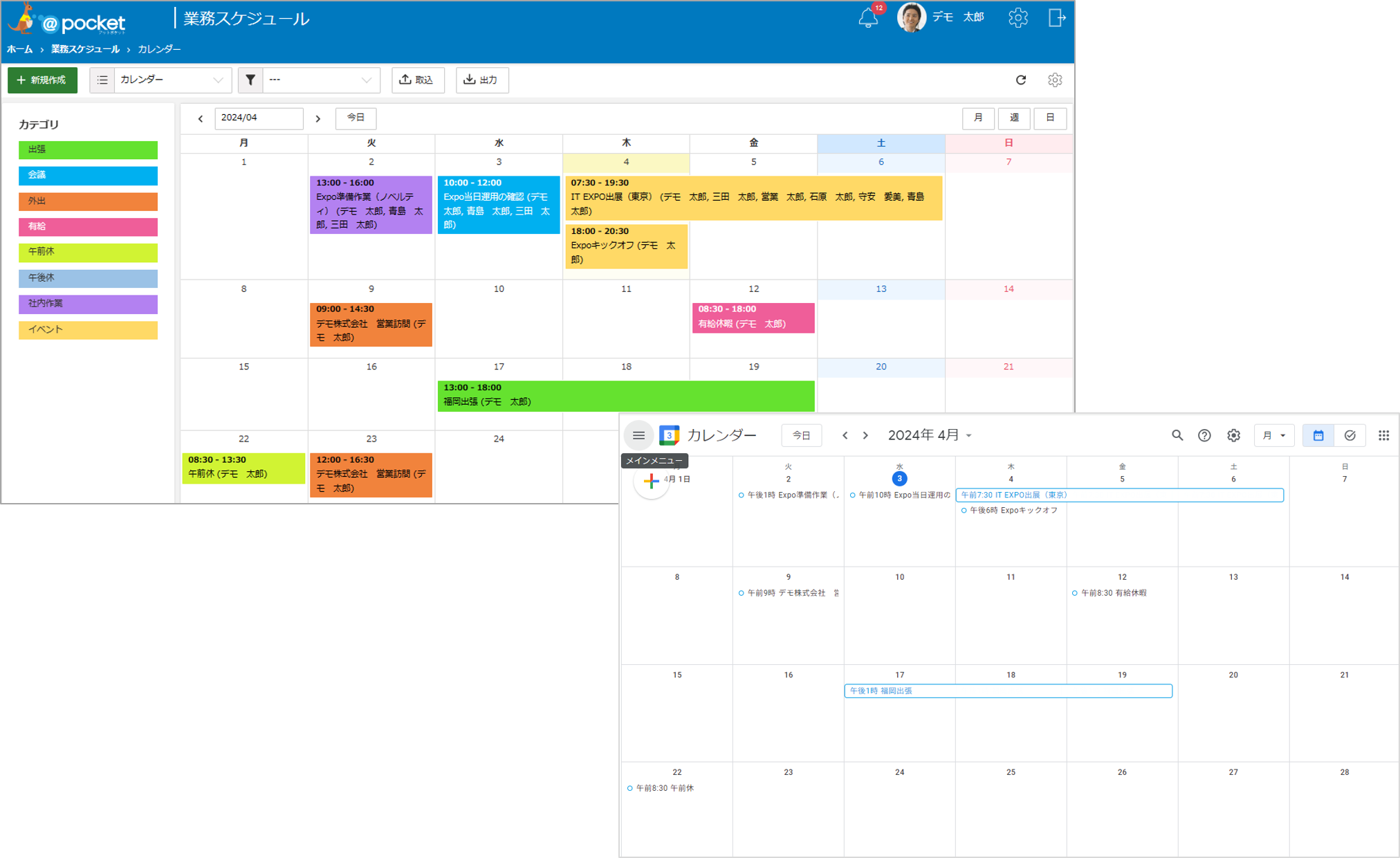
Task: Open the 福岡出張 event in @pocket
Action: click(x=626, y=395)
